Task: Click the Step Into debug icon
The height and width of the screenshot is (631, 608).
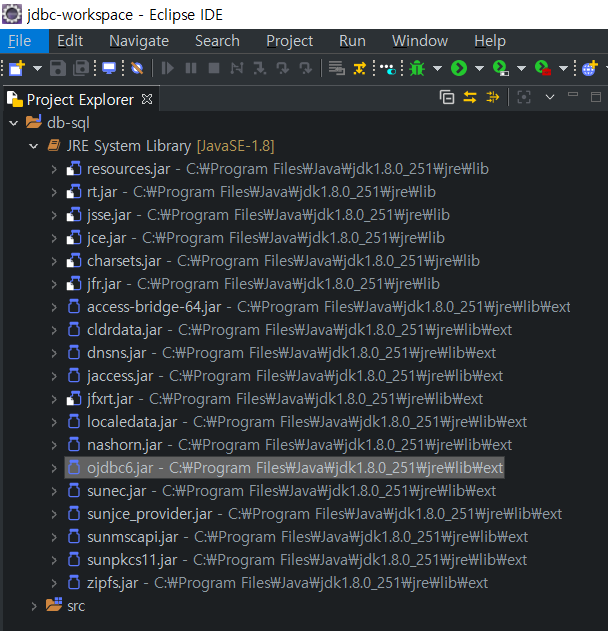Action: coord(260,68)
